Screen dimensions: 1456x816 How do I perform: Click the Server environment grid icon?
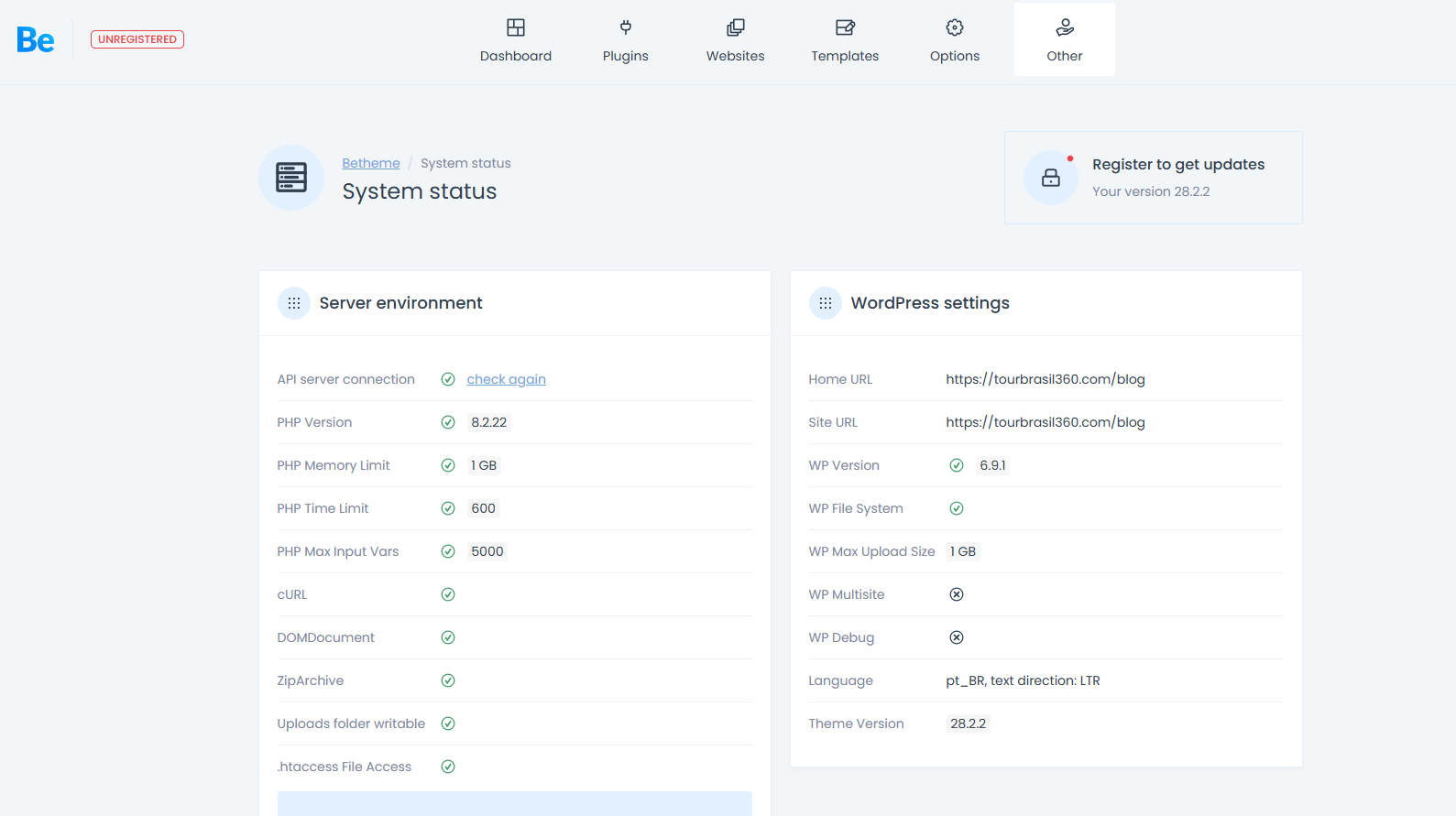(294, 303)
